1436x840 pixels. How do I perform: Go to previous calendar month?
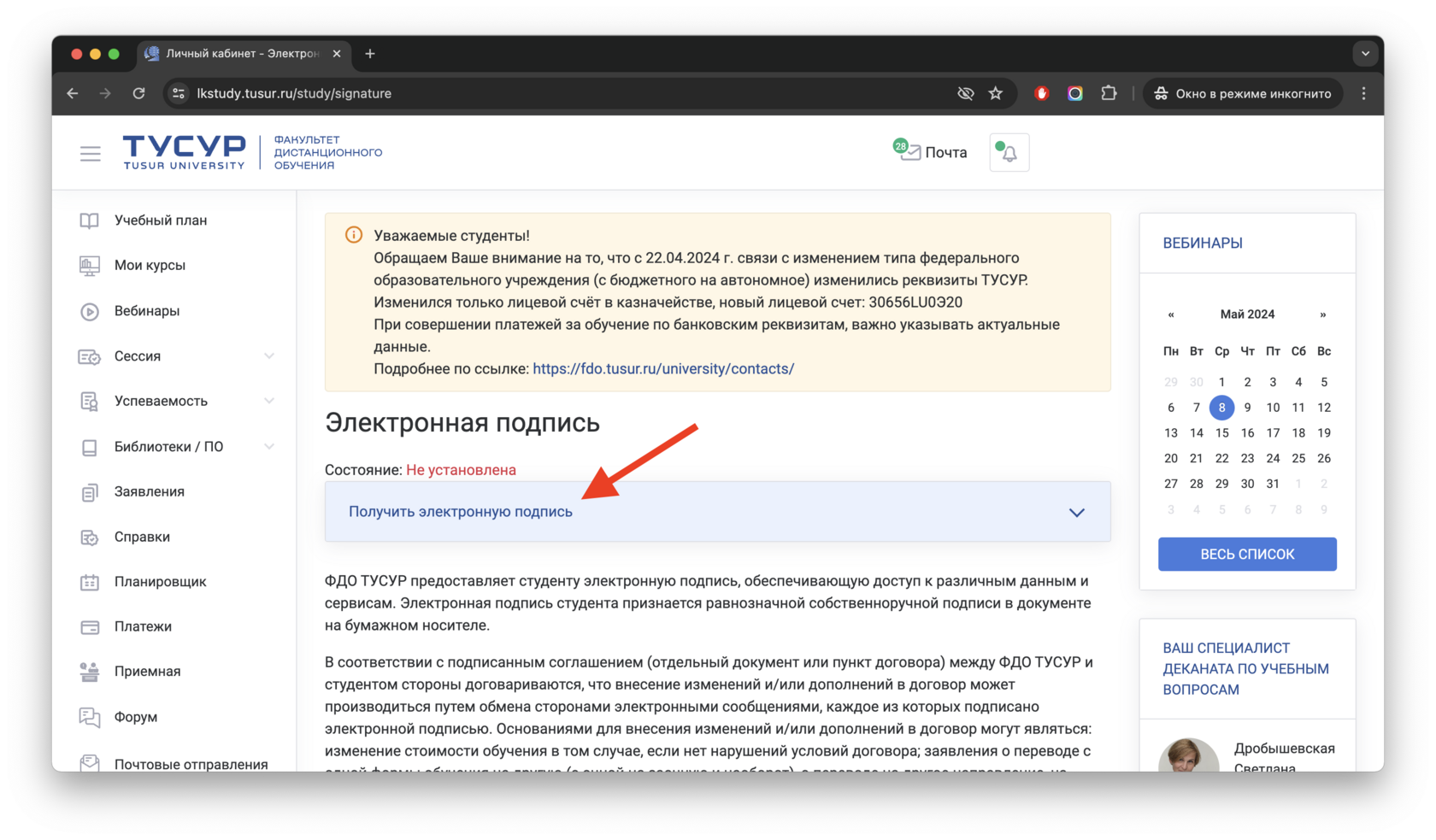[1171, 314]
